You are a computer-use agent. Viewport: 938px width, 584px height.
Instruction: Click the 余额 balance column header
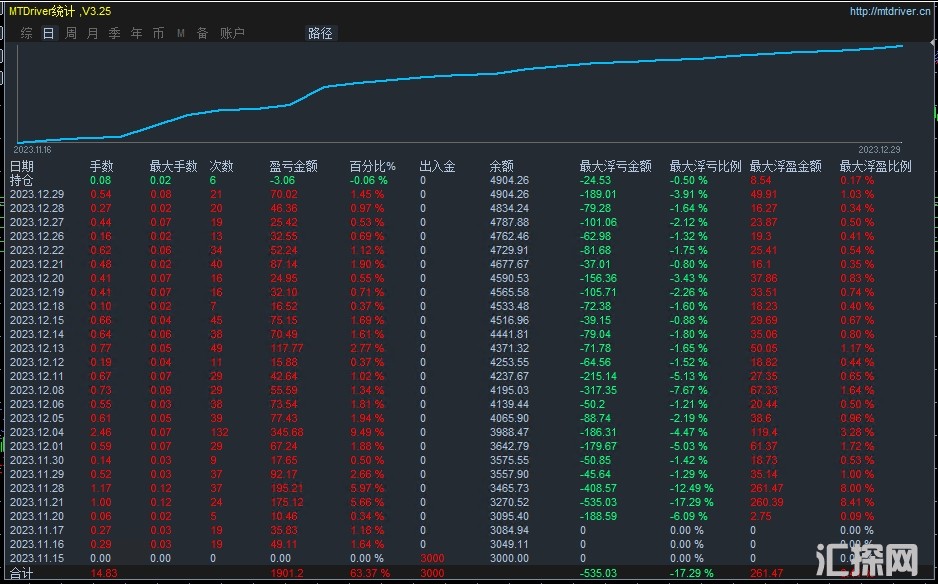(501, 166)
